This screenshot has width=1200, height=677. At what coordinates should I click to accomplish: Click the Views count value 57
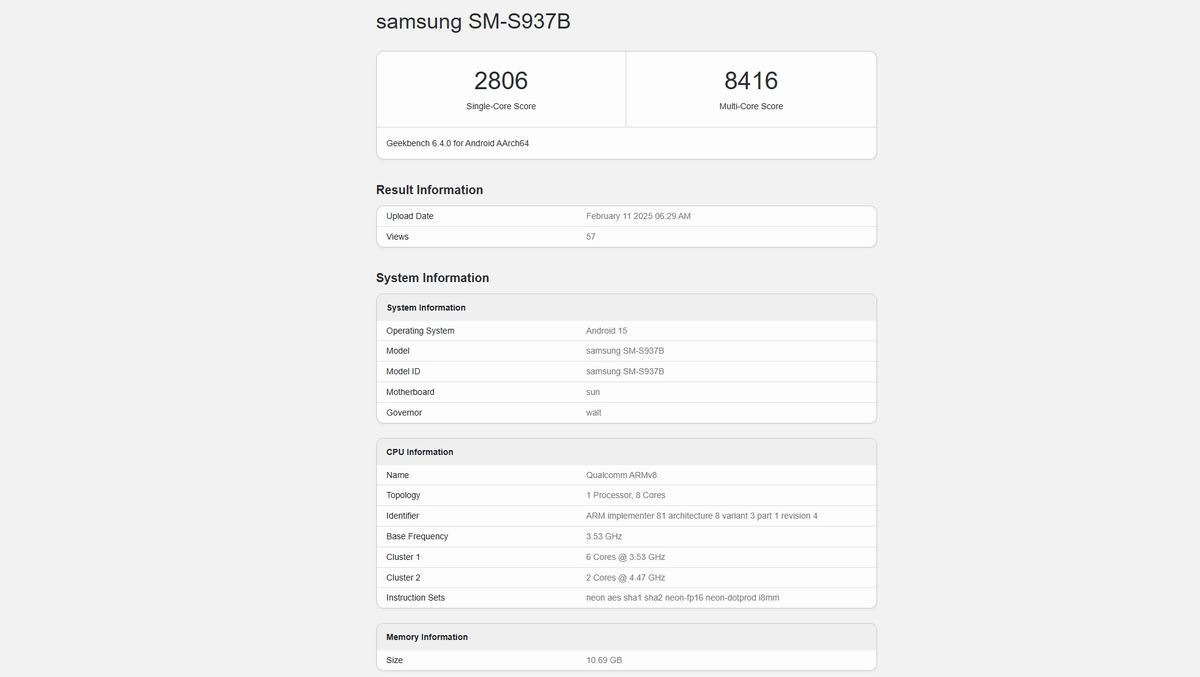(x=591, y=237)
